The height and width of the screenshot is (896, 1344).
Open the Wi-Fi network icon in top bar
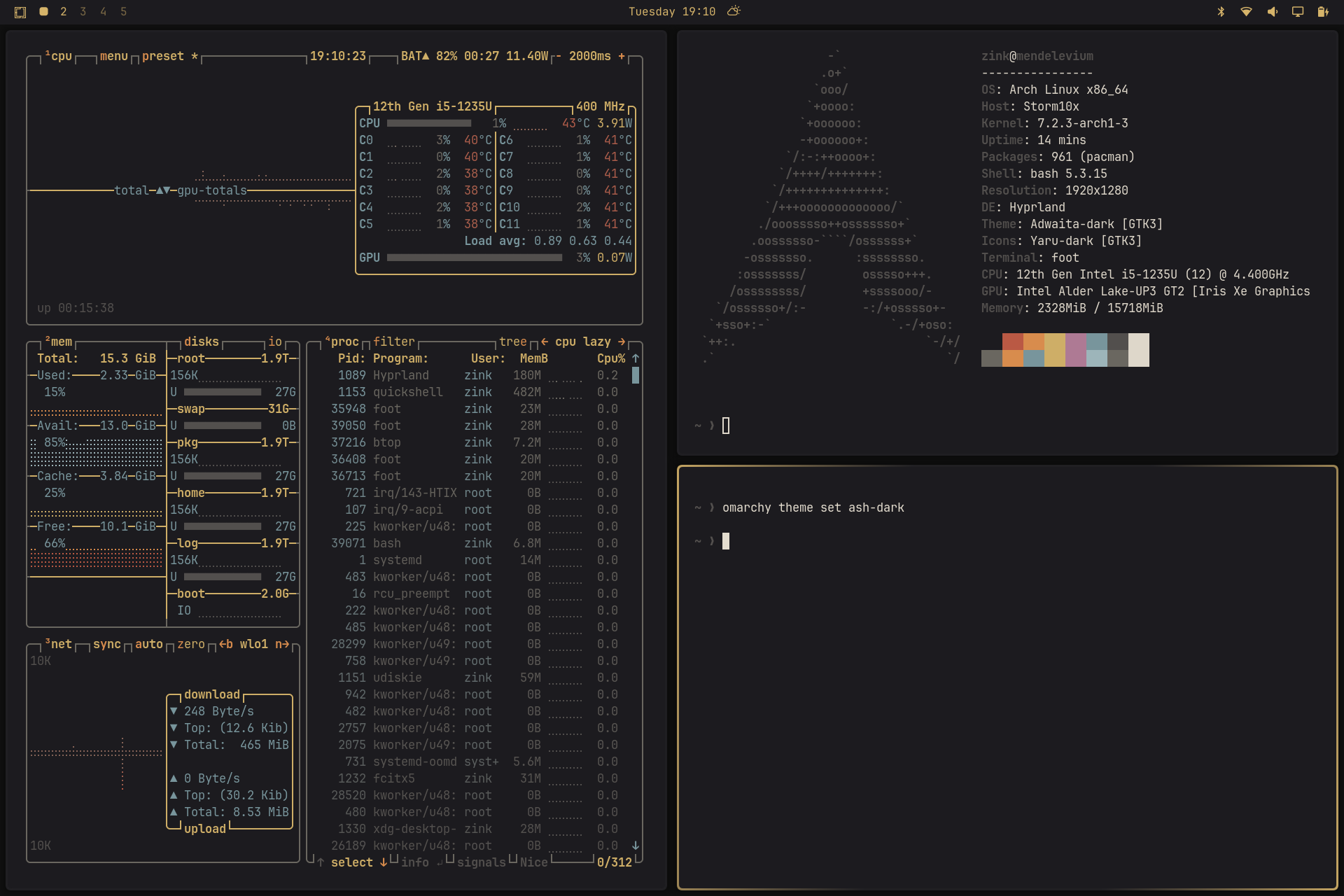tap(1246, 12)
